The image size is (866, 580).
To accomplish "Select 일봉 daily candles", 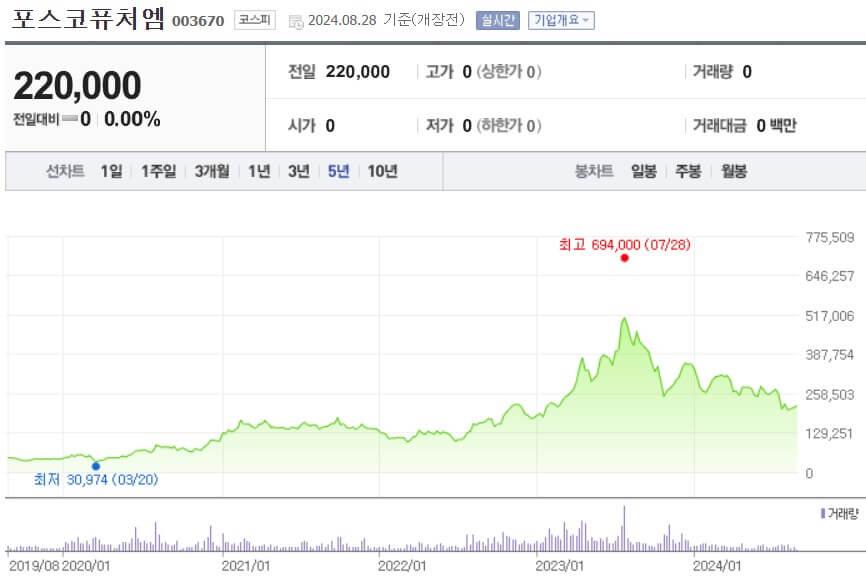I will pyautogui.click(x=640, y=171).
